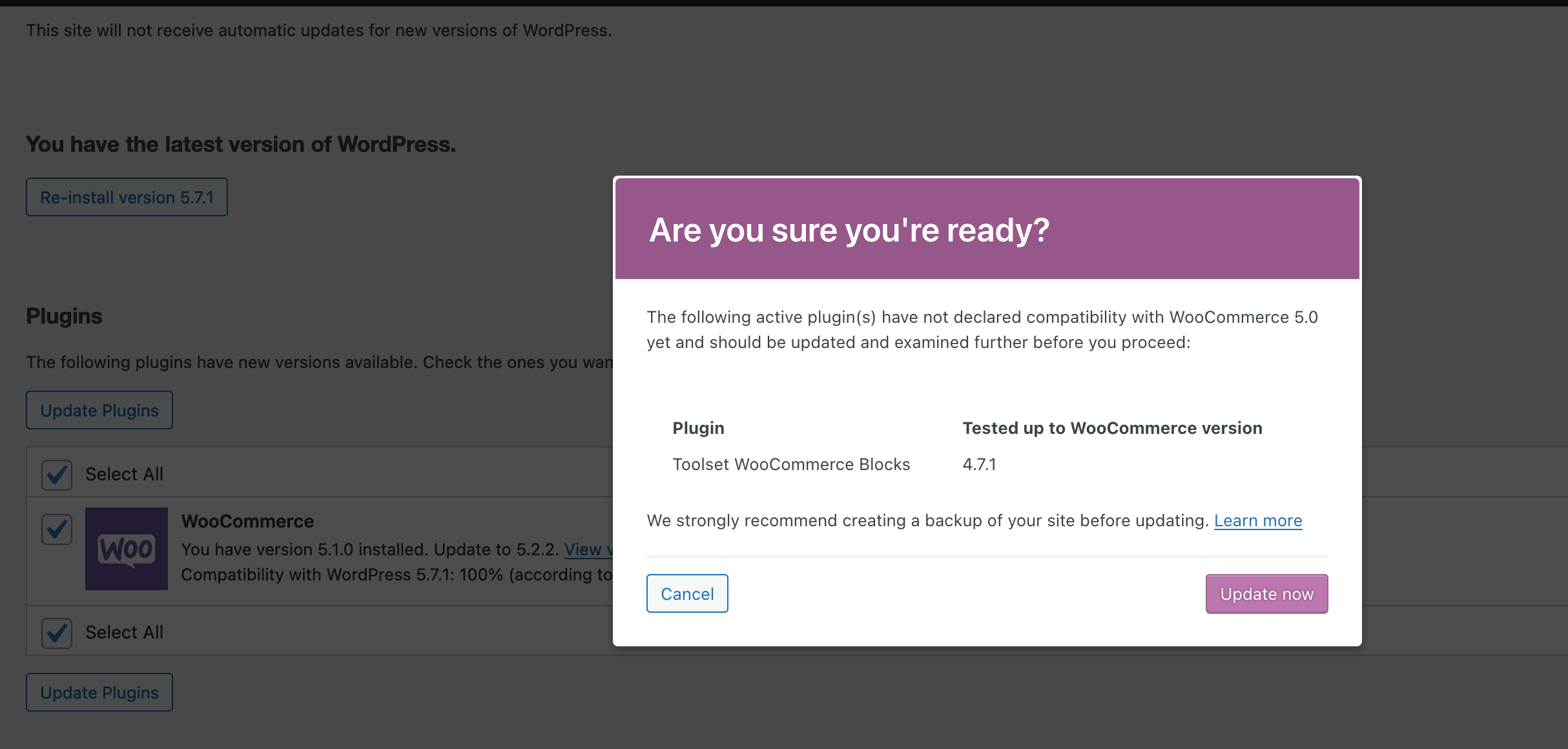Click the WooCommerce purple Woo logo
This screenshot has width=1568, height=749.
click(127, 548)
